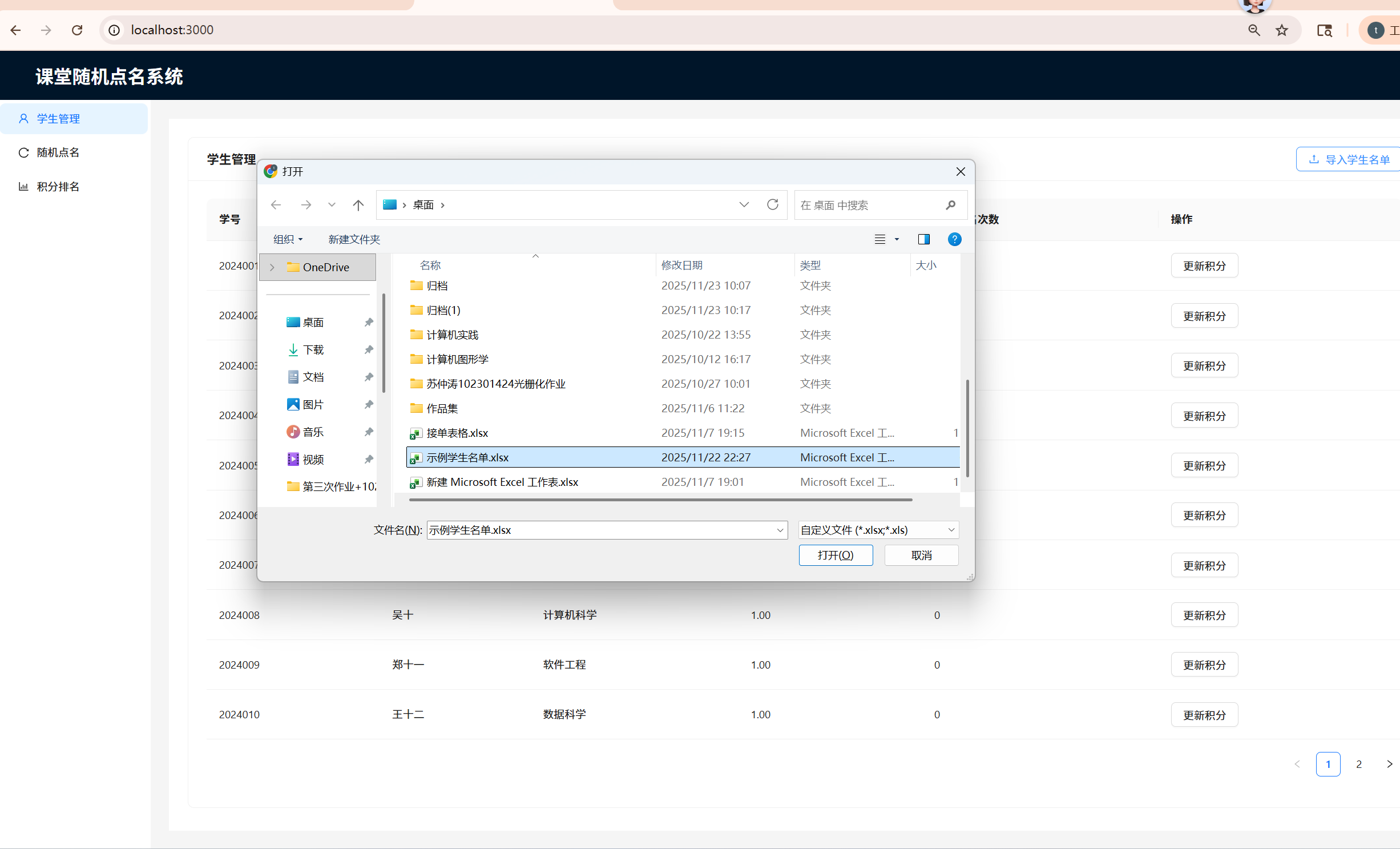Expand the OneDrive tree node

[x=272, y=267]
